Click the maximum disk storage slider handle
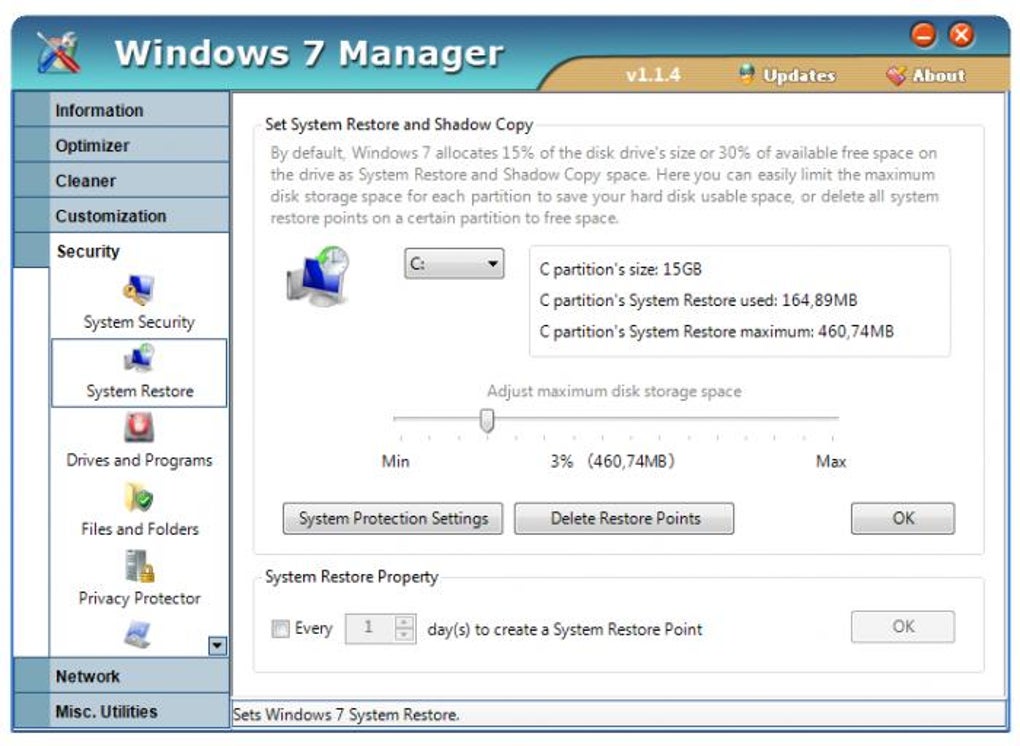Viewport: 1020px width, 746px height. coord(487,420)
